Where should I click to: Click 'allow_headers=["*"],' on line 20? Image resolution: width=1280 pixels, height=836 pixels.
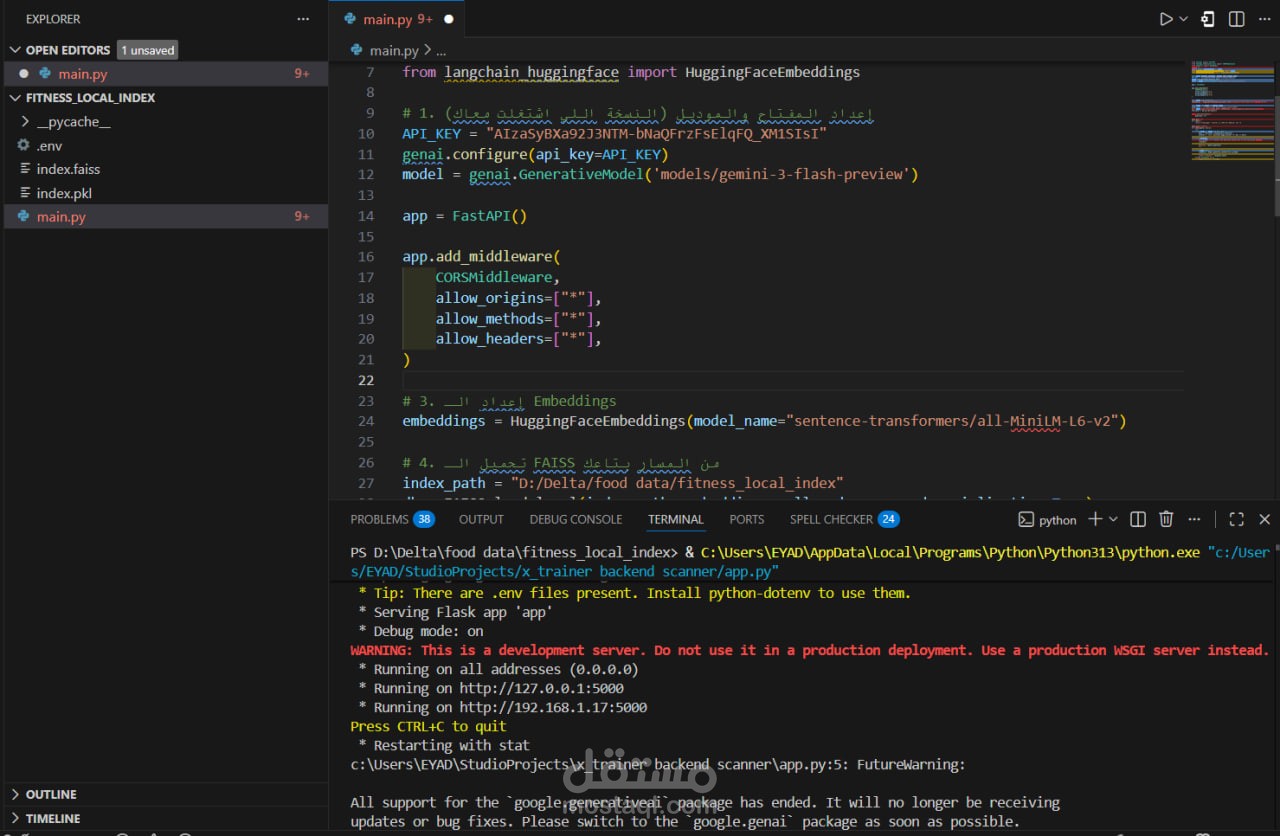(518, 339)
